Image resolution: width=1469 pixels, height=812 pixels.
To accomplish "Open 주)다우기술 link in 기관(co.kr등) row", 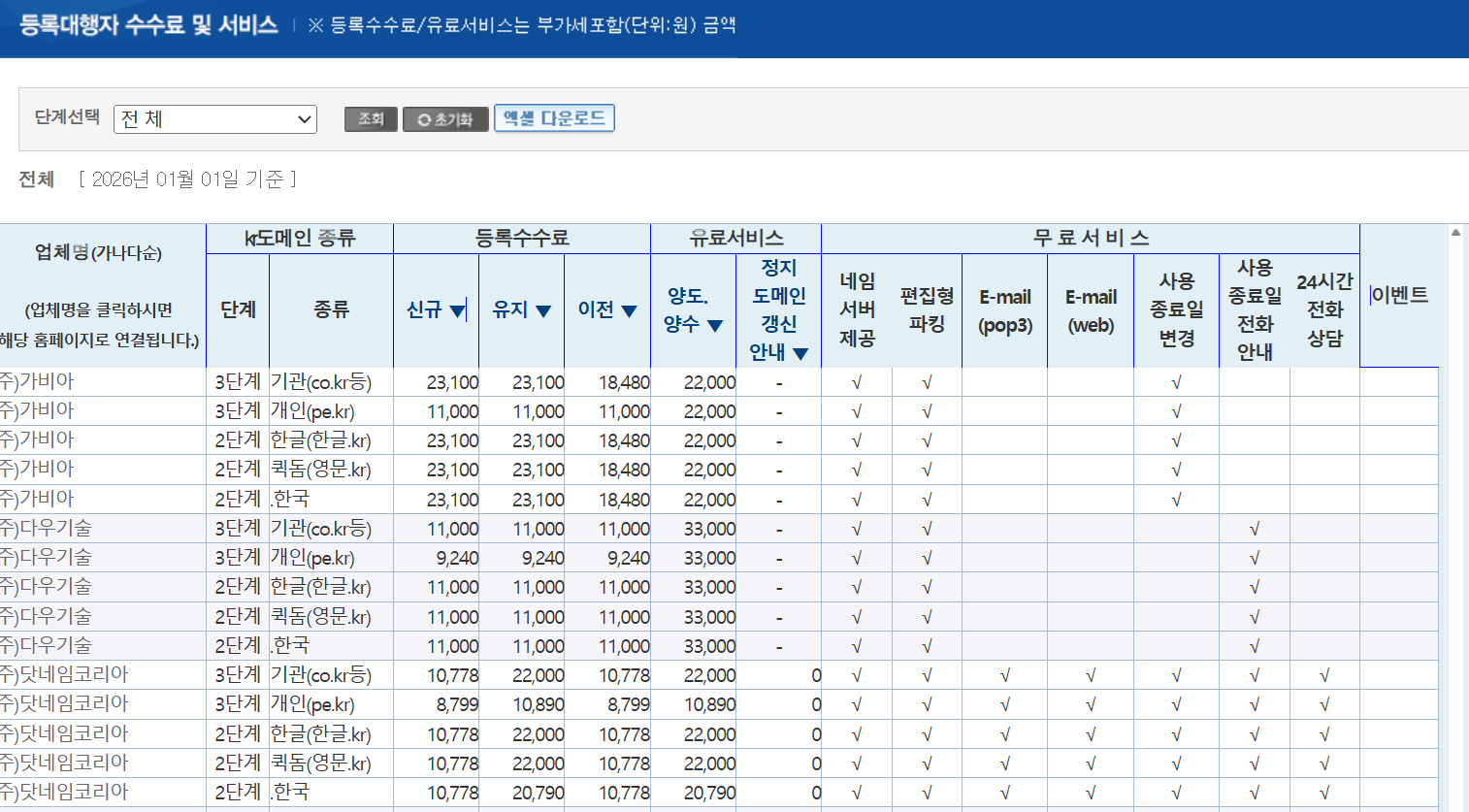I will click(x=46, y=529).
